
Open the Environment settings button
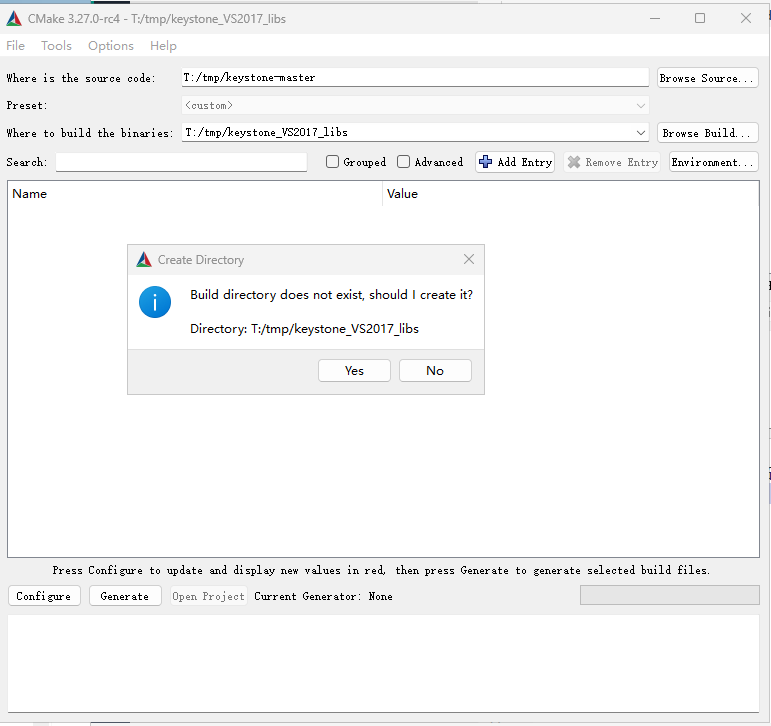point(713,162)
